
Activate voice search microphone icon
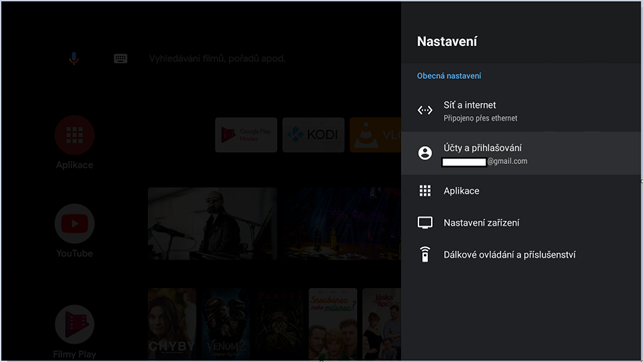coord(74,59)
